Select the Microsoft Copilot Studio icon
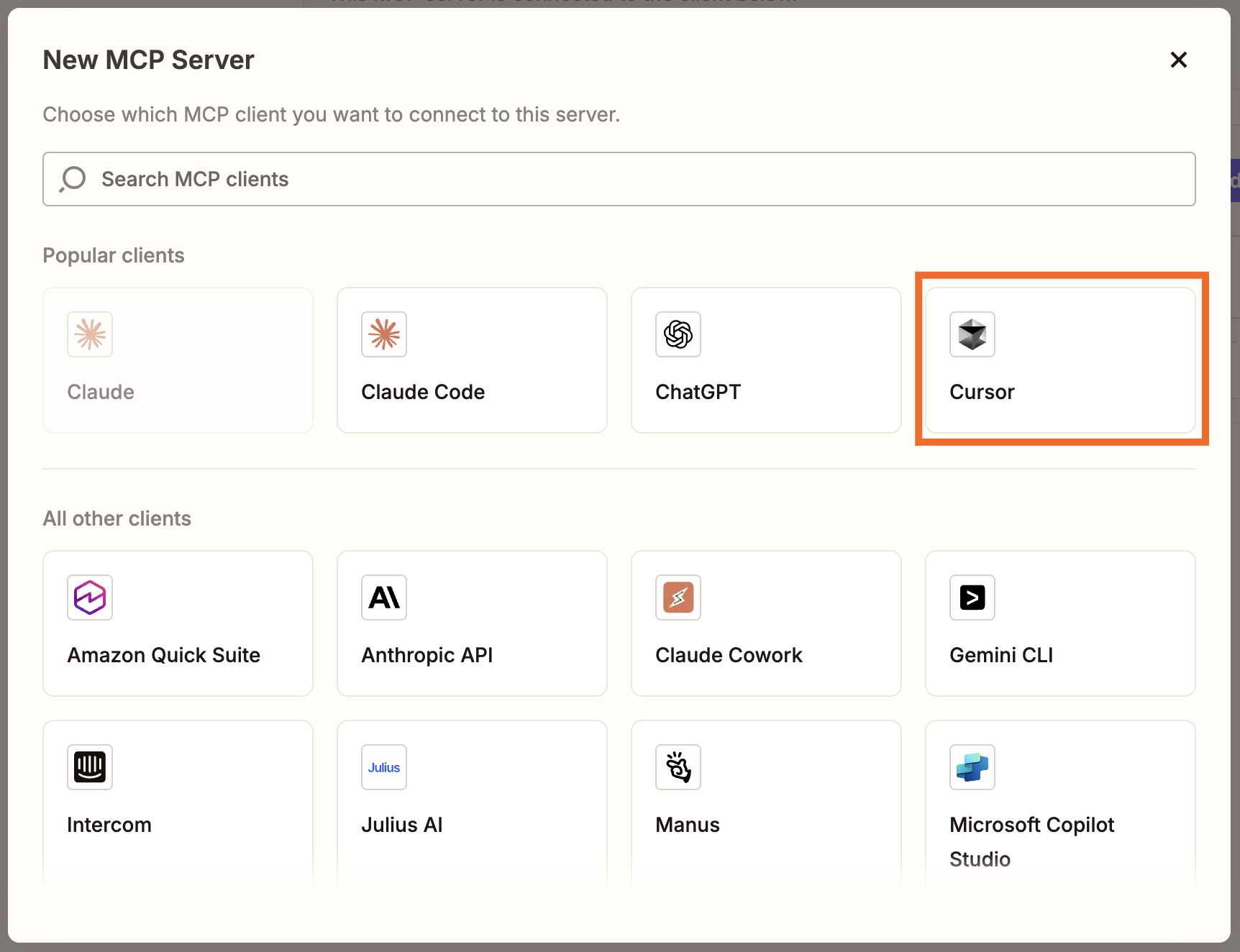 972,767
